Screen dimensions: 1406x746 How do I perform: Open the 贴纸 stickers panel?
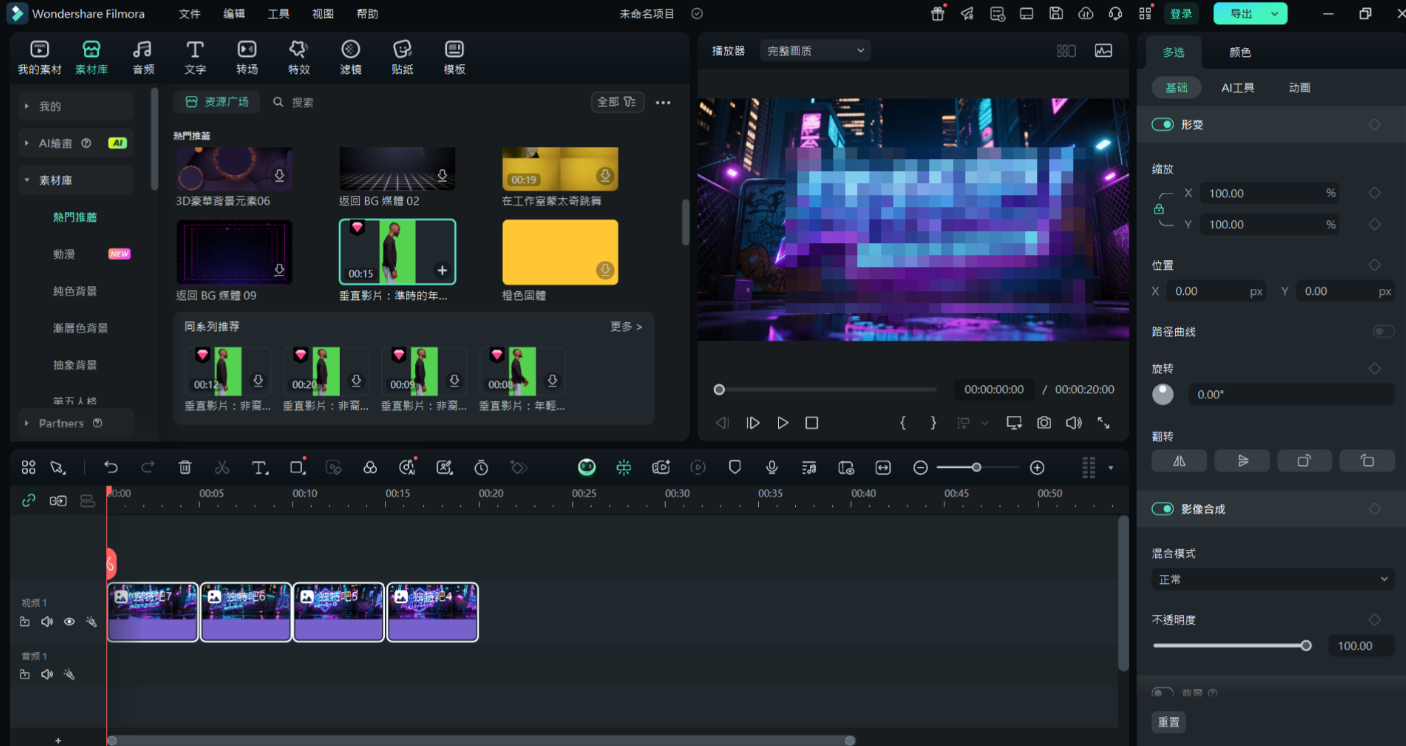402,57
